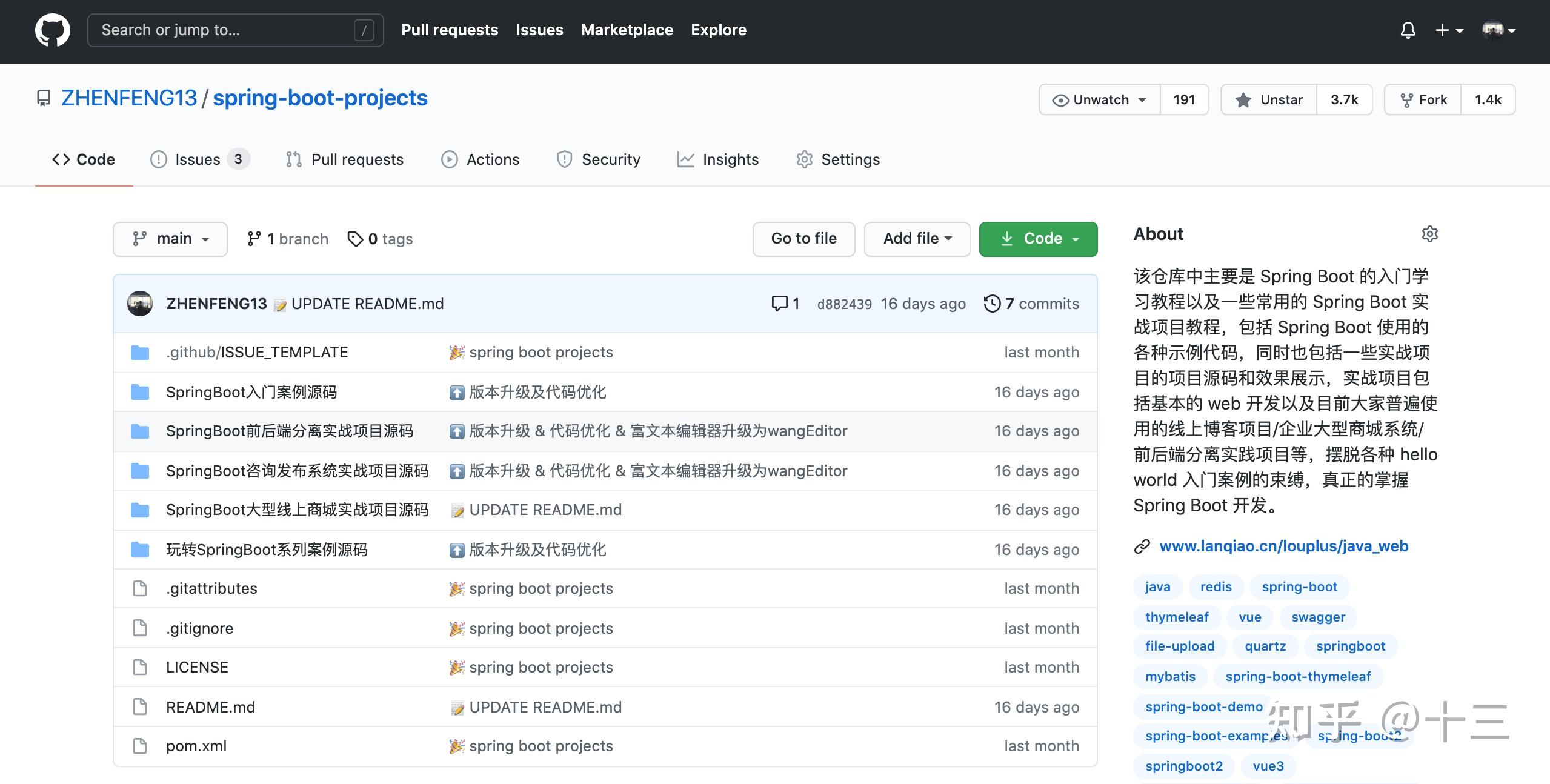This screenshot has height=784, width=1550.
Task: Click the commits history clock icon
Action: click(x=992, y=304)
